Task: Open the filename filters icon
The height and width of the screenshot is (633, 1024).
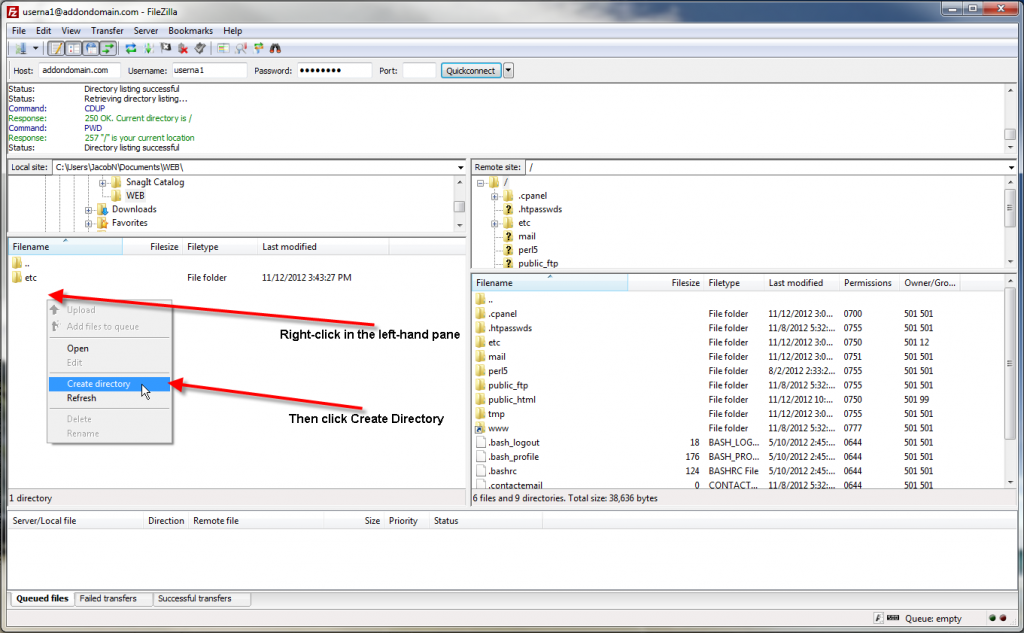Action: tap(223, 48)
